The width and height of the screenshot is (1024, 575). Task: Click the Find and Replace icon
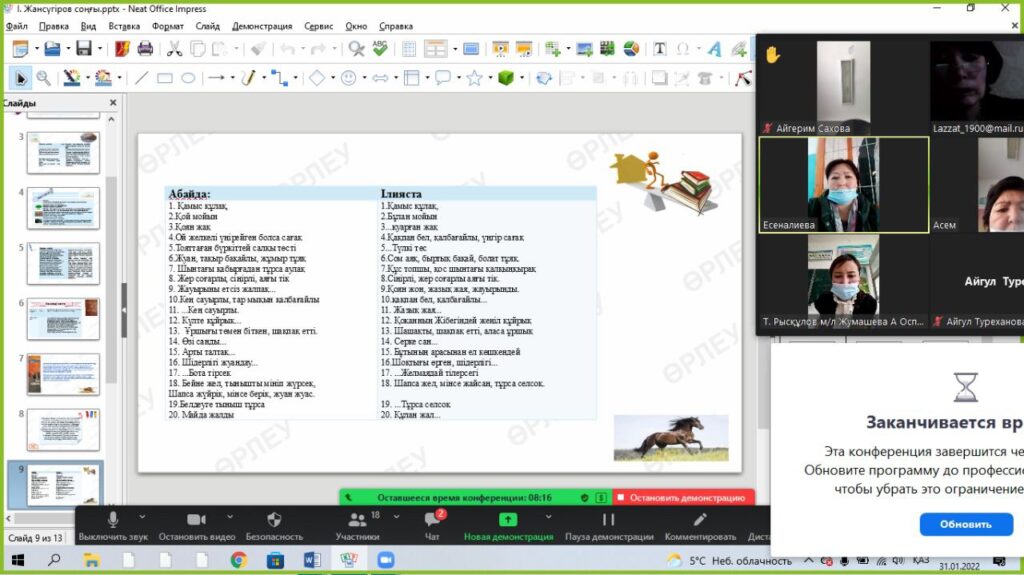[357, 48]
